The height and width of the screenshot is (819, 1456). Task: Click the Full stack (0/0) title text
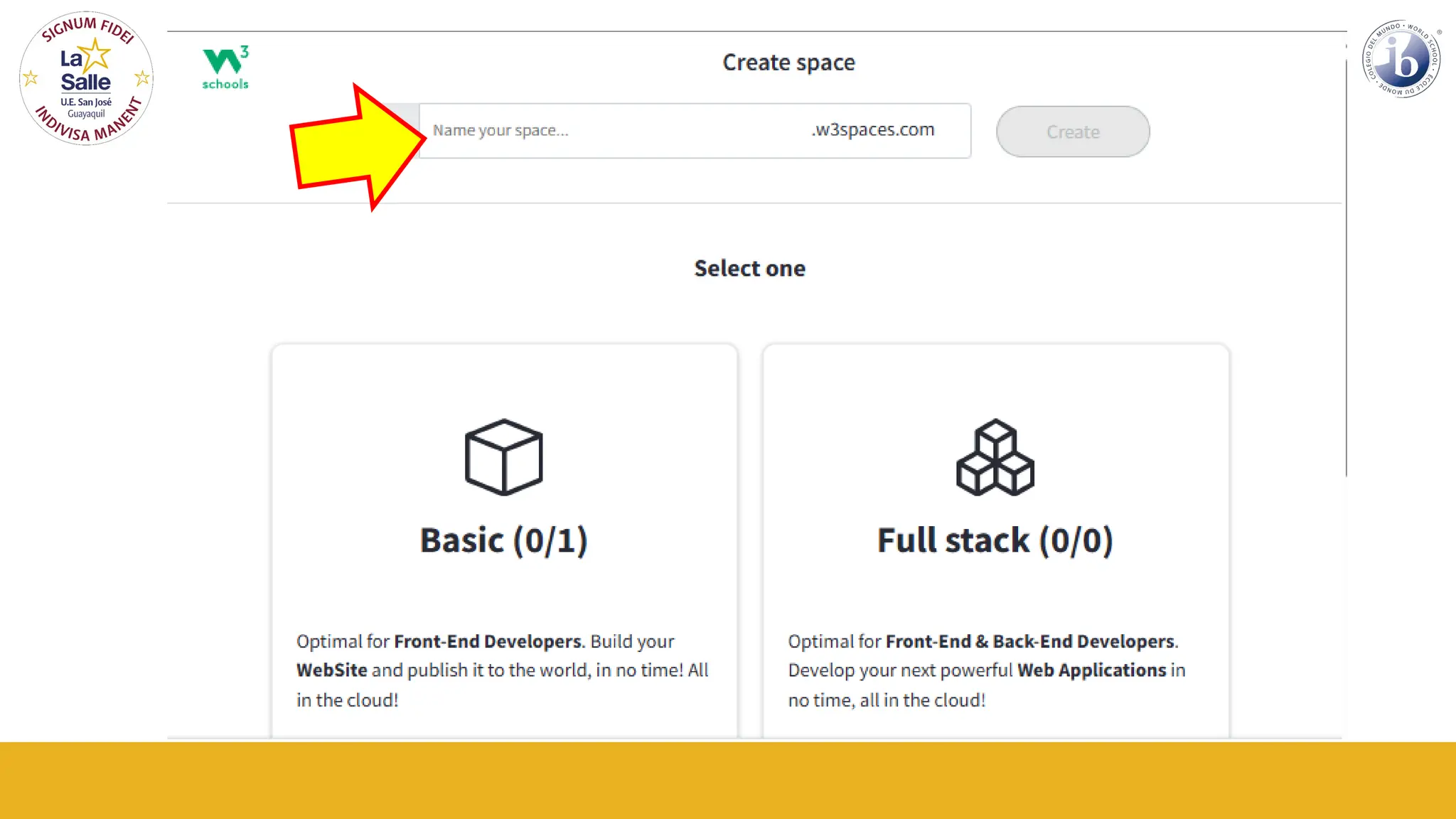click(x=995, y=540)
